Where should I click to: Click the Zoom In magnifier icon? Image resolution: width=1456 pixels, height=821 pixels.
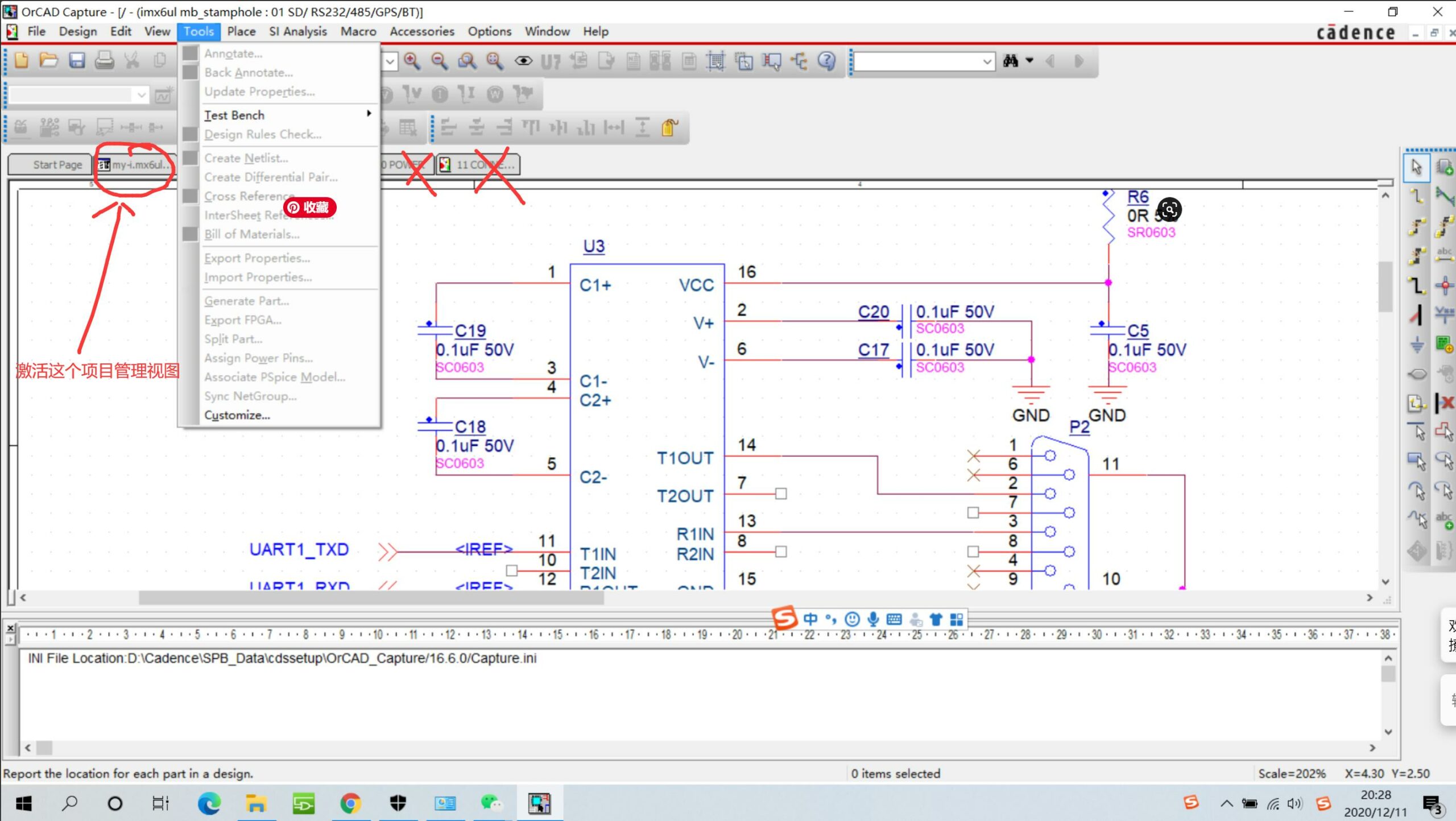[x=412, y=61]
